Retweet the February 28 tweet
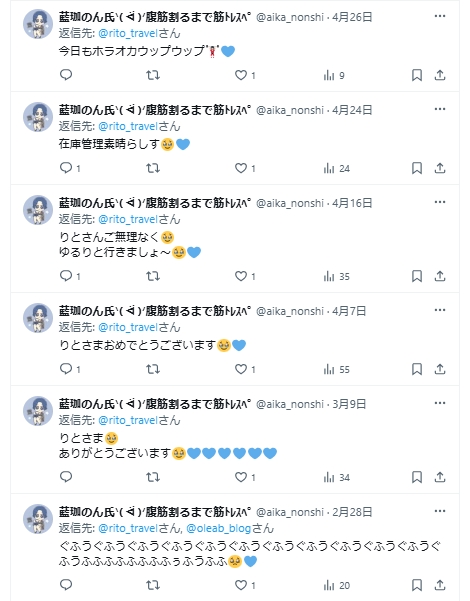 (x=153, y=585)
